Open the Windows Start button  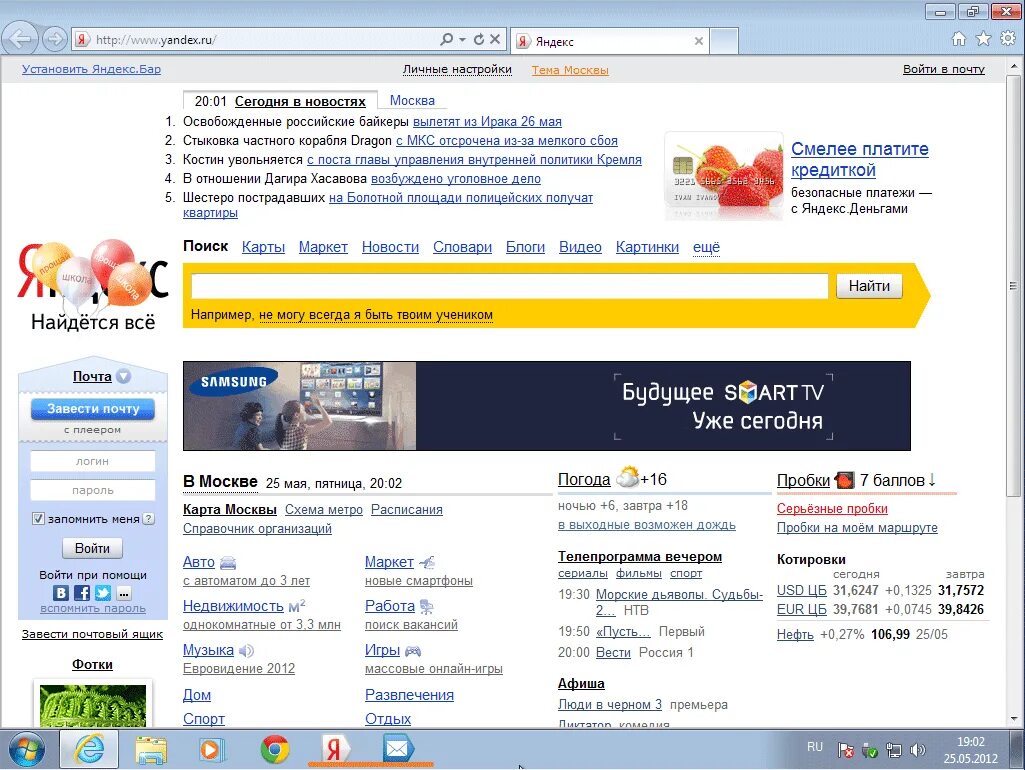tap(27, 749)
